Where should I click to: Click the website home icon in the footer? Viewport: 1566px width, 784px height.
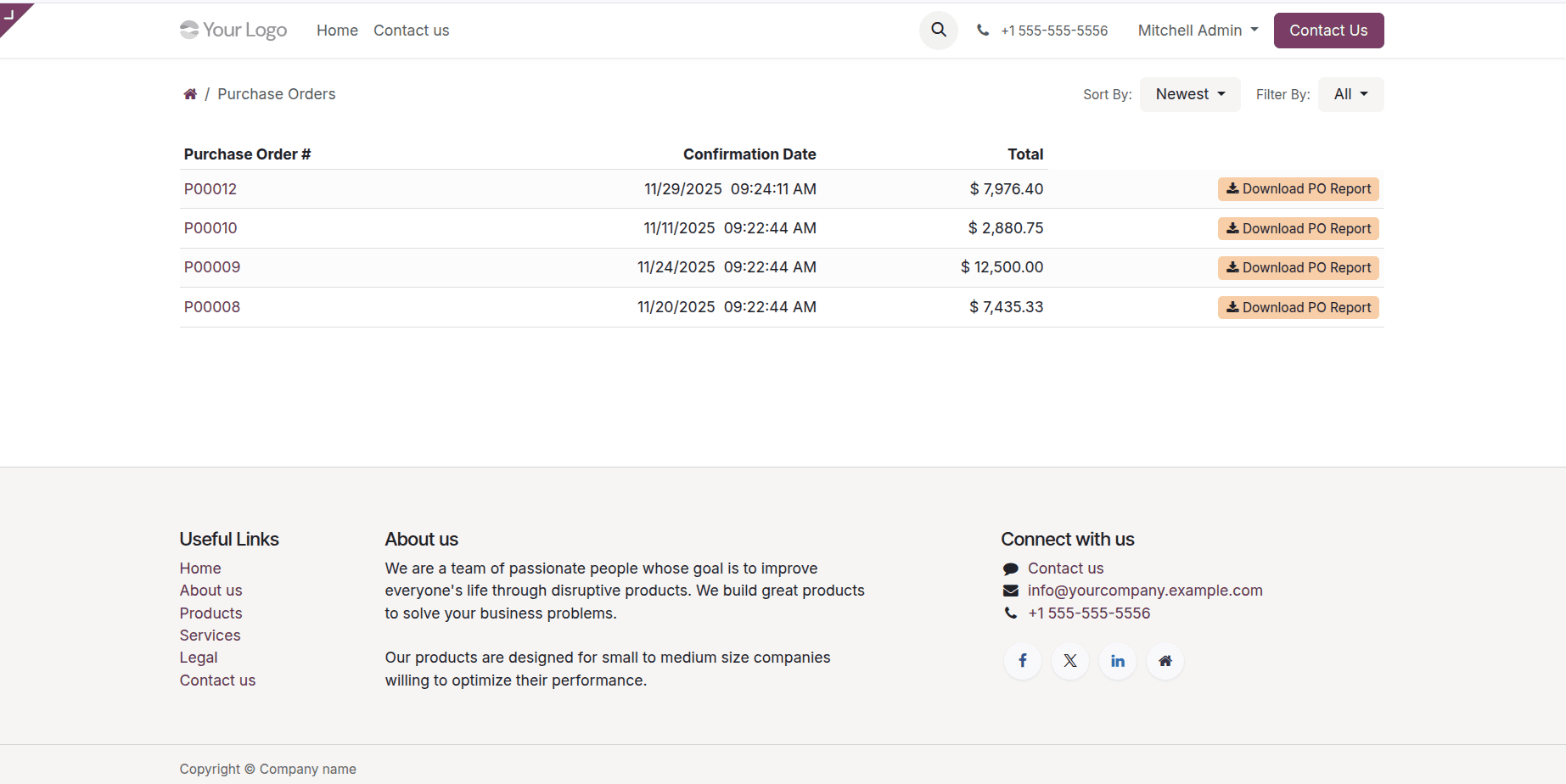tap(1165, 661)
